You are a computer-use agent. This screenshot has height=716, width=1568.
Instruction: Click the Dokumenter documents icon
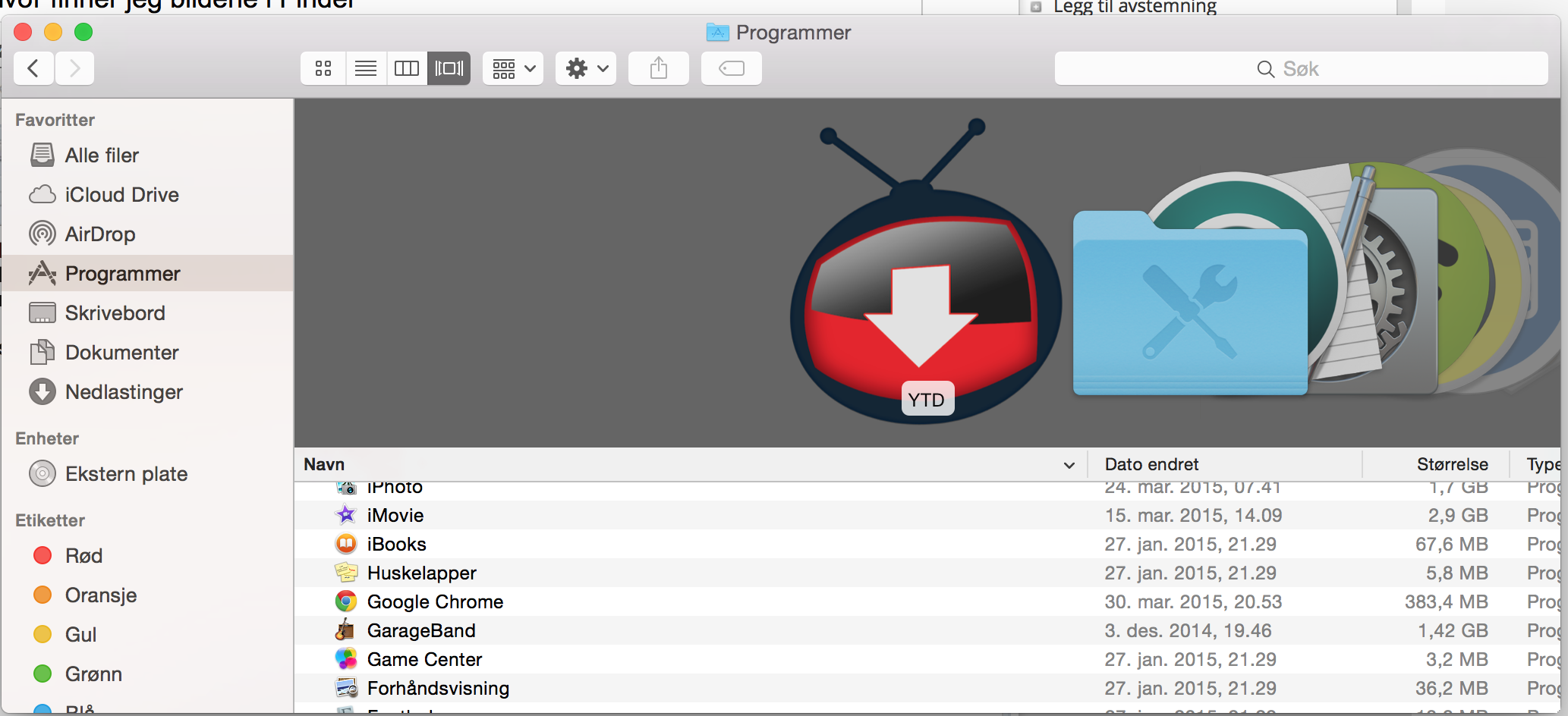(43, 352)
